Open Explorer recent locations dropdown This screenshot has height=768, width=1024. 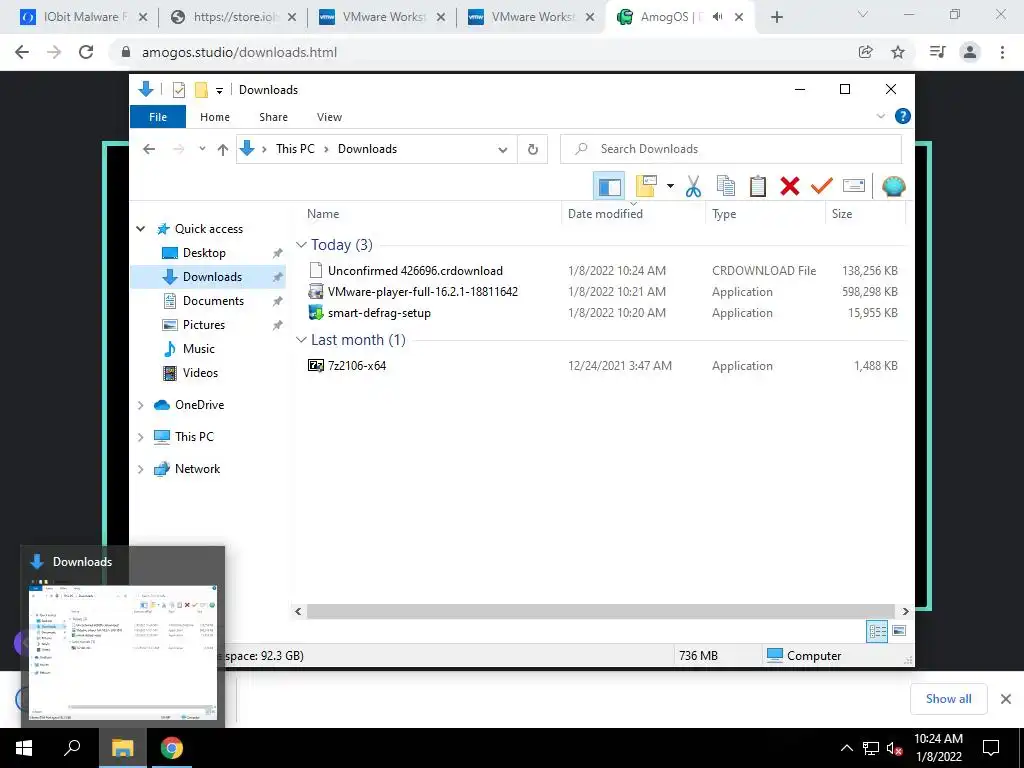(202, 149)
